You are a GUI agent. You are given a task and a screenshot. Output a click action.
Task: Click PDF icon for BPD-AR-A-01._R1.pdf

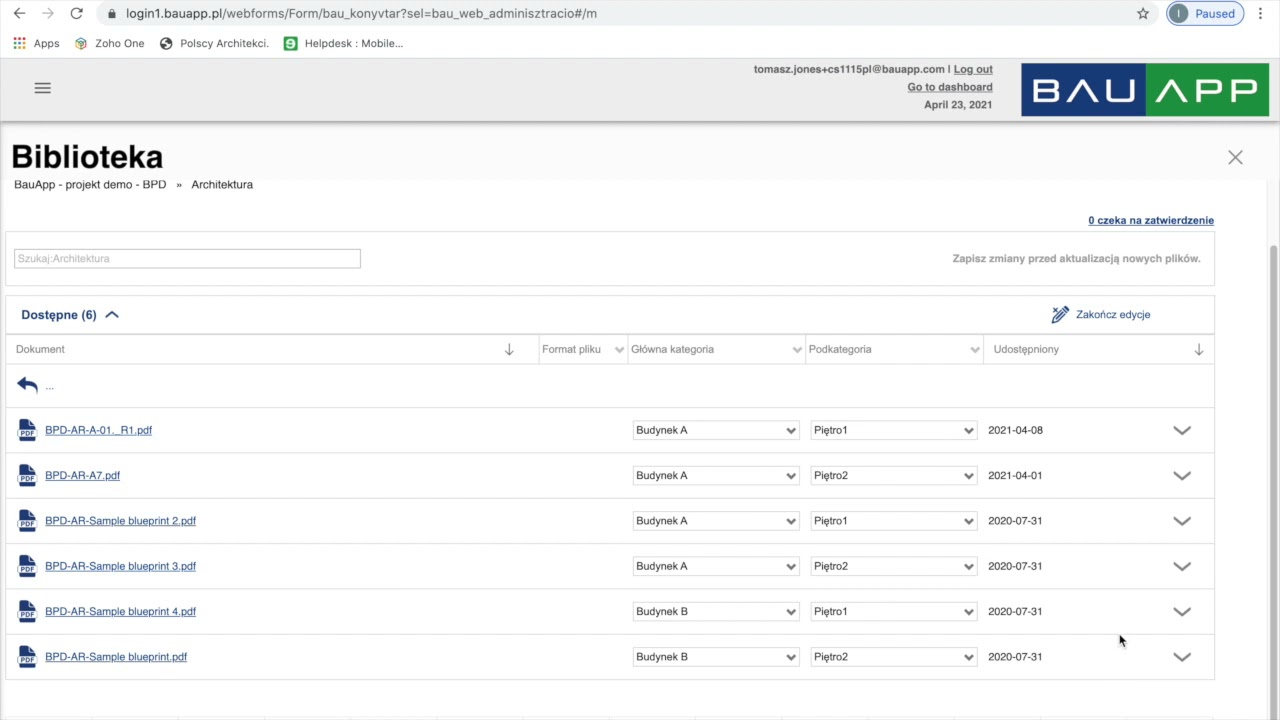tap(27, 430)
